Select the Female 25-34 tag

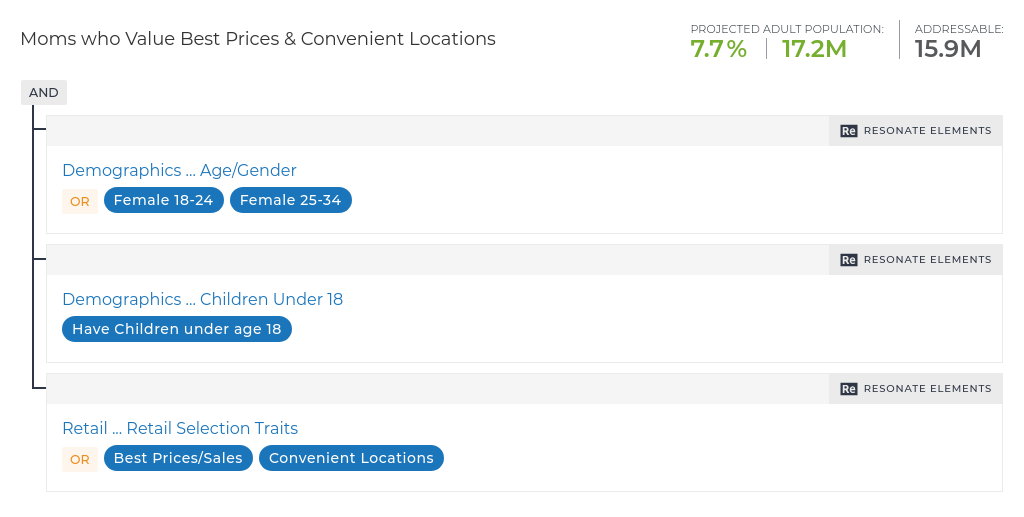pyautogui.click(x=291, y=200)
